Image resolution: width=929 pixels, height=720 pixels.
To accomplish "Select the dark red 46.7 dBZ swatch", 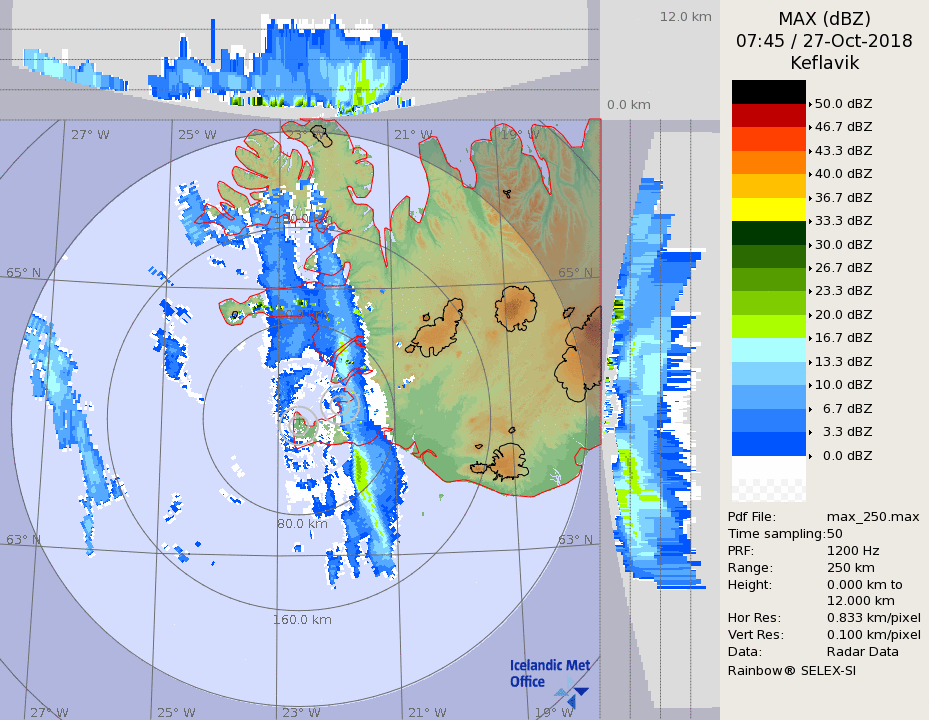I will point(768,115).
